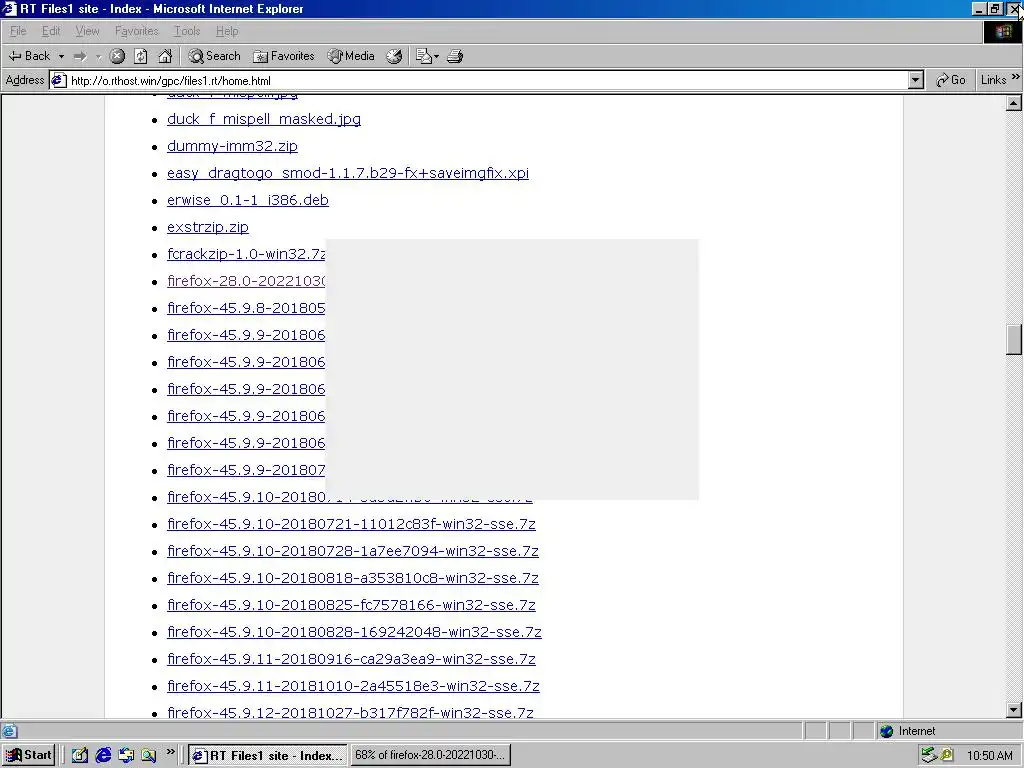Image resolution: width=1024 pixels, height=768 pixels.
Task: Open the Favorites pane
Action: [x=283, y=56]
